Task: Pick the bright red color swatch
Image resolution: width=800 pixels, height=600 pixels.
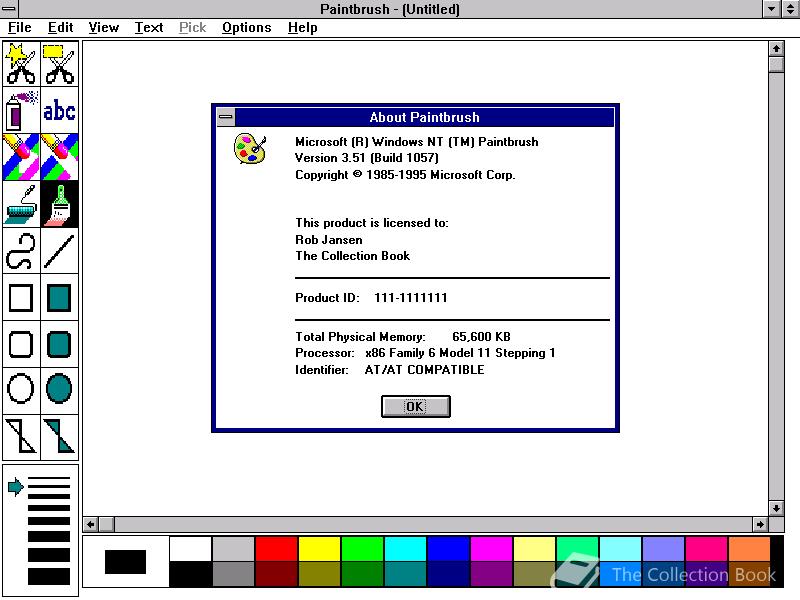Action: [x=276, y=548]
